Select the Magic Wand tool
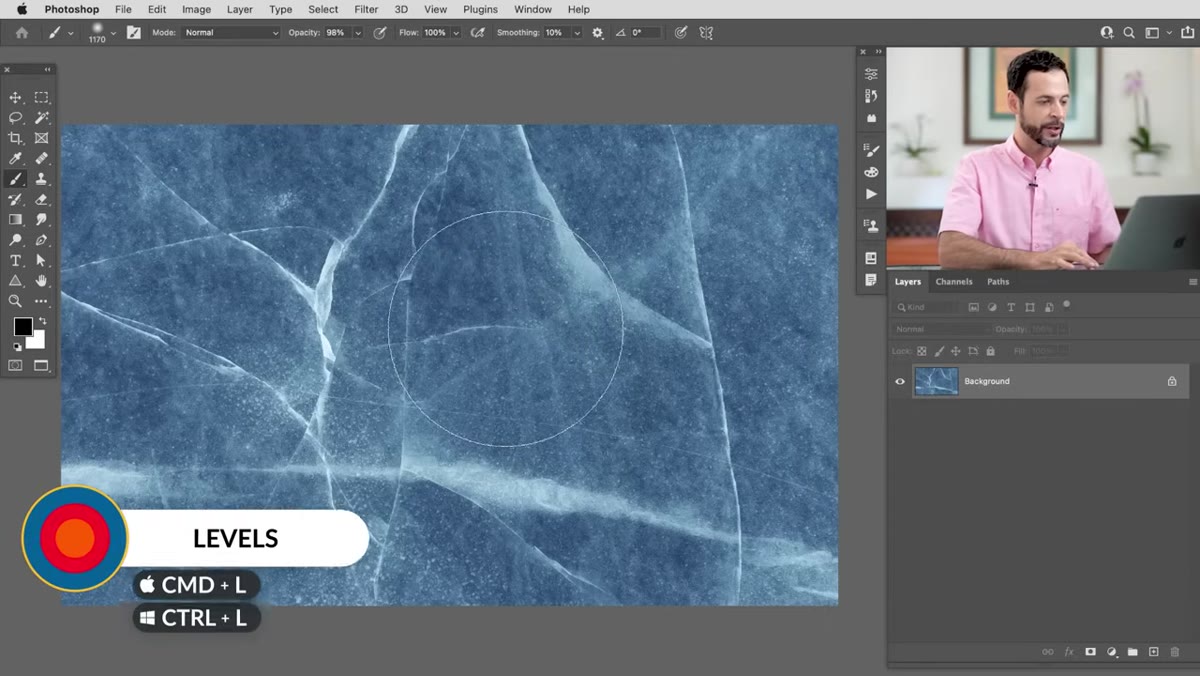Image resolution: width=1200 pixels, height=676 pixels. tap(41, 118)
